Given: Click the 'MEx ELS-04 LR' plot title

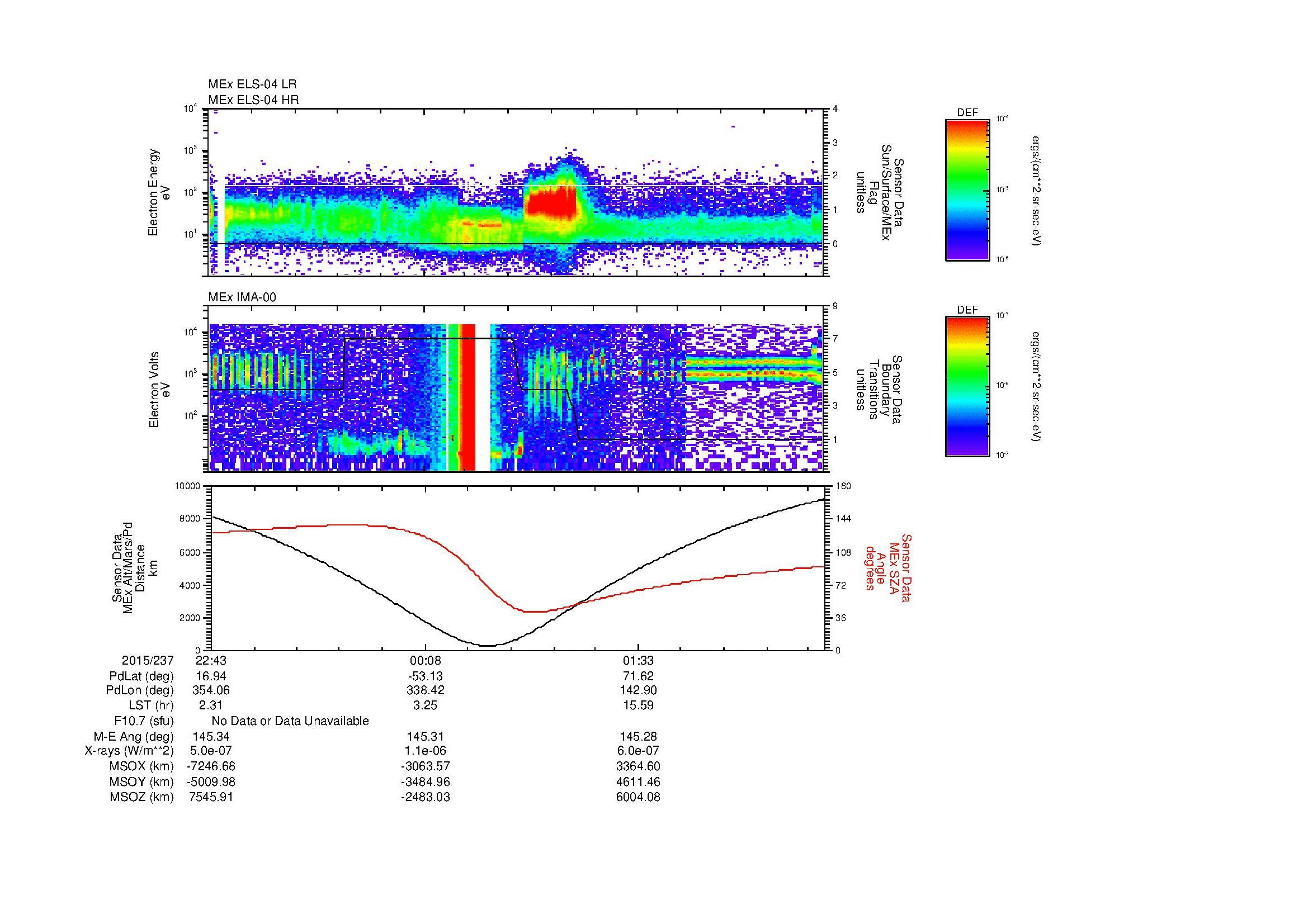Looking at the screenshot, I should tap(252, 84).
